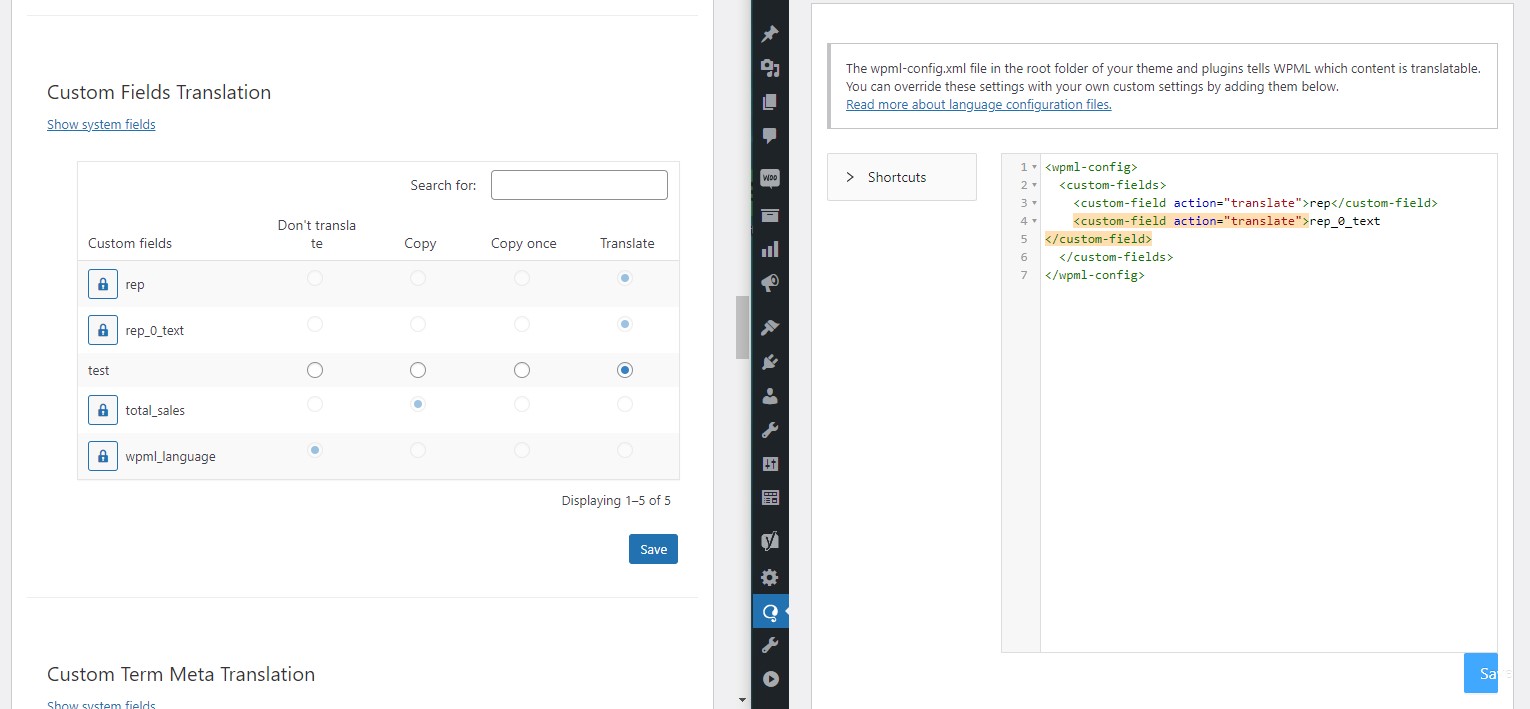
Task: Open the table-layout icon in admin sidebar
Action: tap(770, 498)
